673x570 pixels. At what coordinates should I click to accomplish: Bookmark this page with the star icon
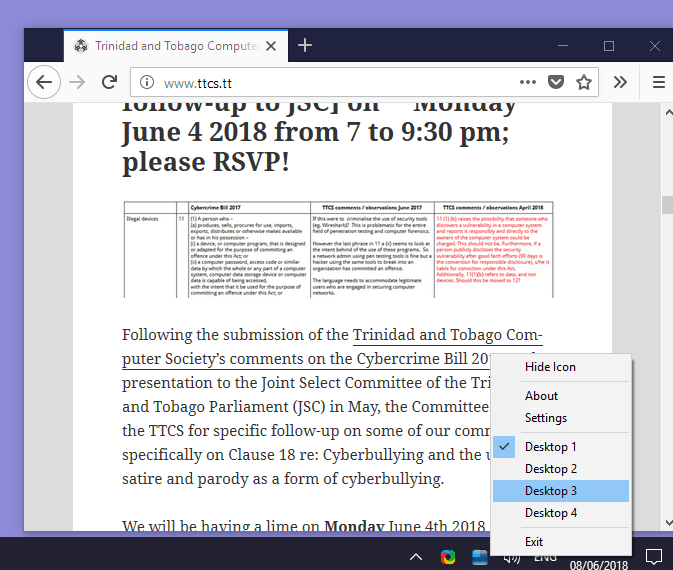[584, 83]
